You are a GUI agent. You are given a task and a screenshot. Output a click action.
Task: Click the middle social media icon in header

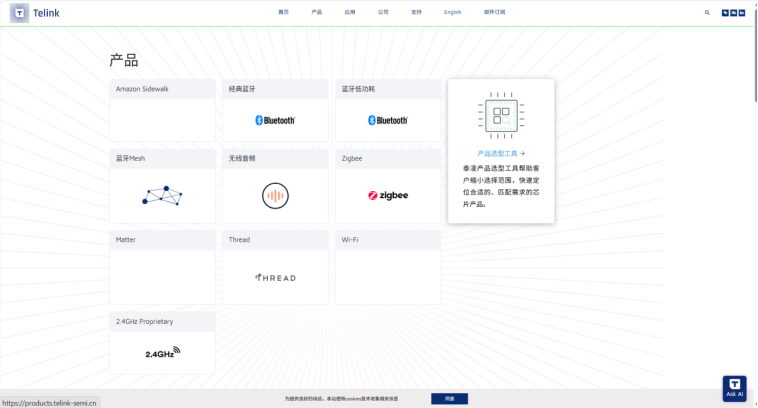[733, 13]
